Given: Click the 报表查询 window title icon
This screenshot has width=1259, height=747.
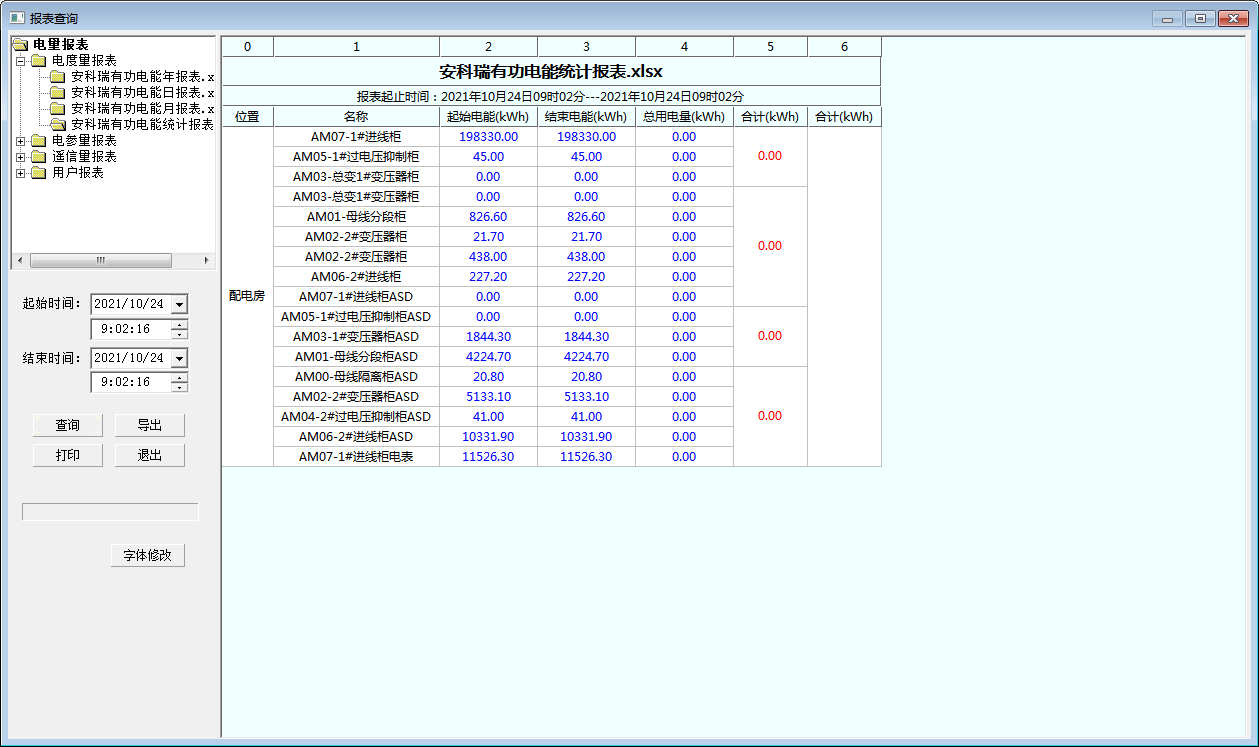Looking at the screenshot, I should click(x=16, y=18).
